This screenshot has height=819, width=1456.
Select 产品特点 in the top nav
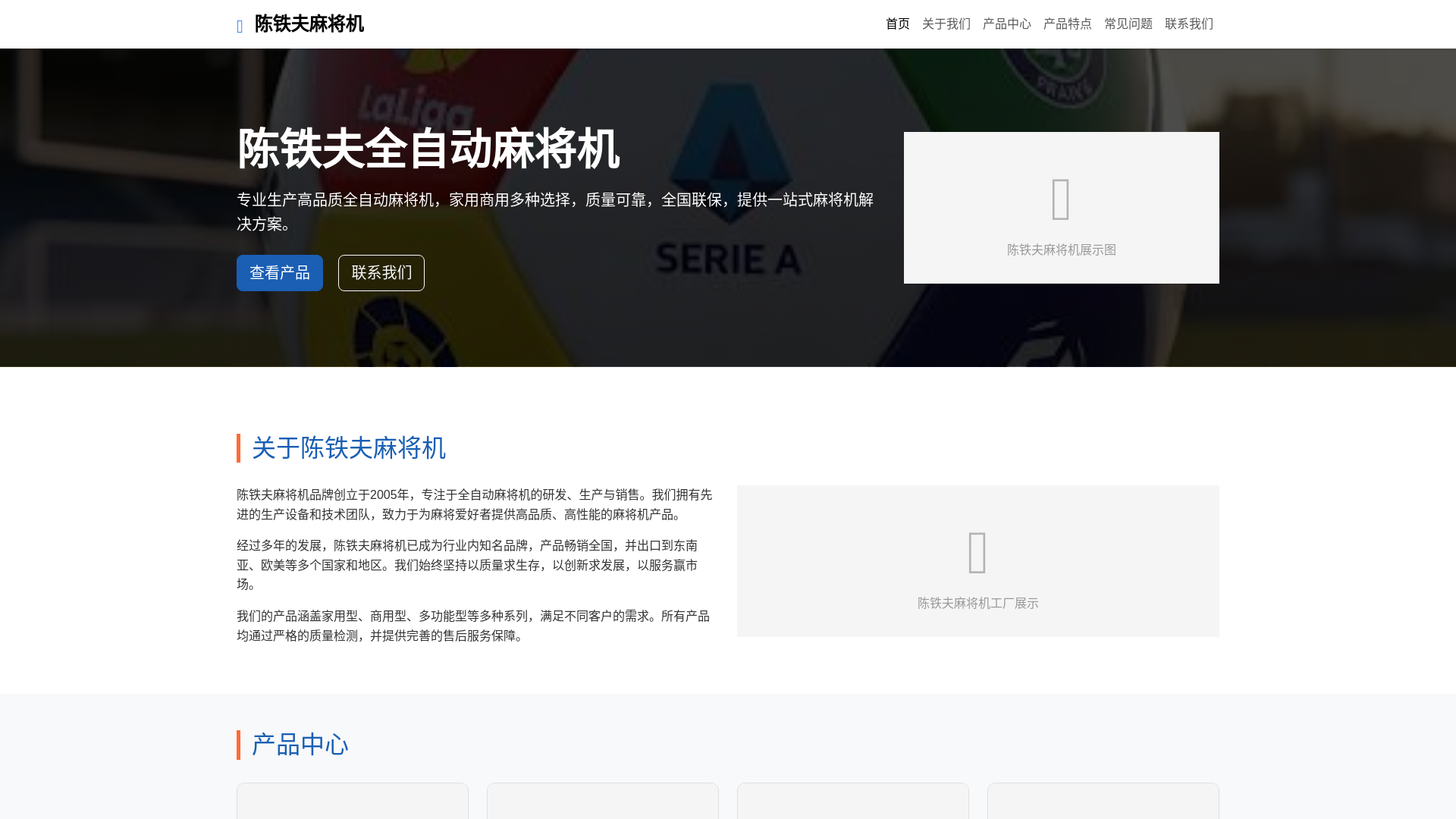[x=1068, y=24]
